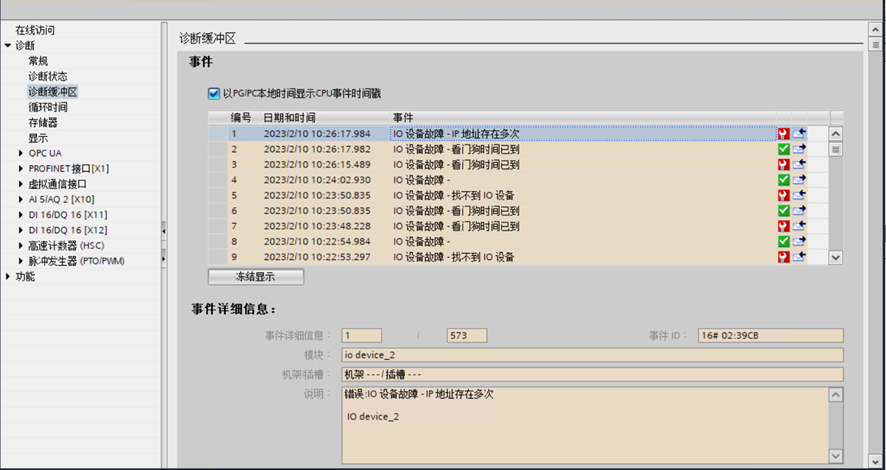Expand the 功能 tree node
Viewport: 886px width, 470px height.
tap(7, 277)
